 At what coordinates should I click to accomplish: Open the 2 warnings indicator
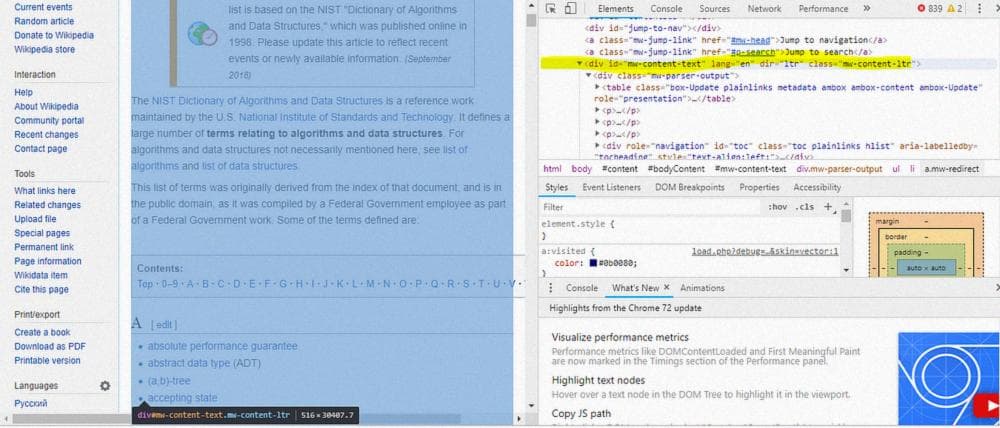coord(955,9)
